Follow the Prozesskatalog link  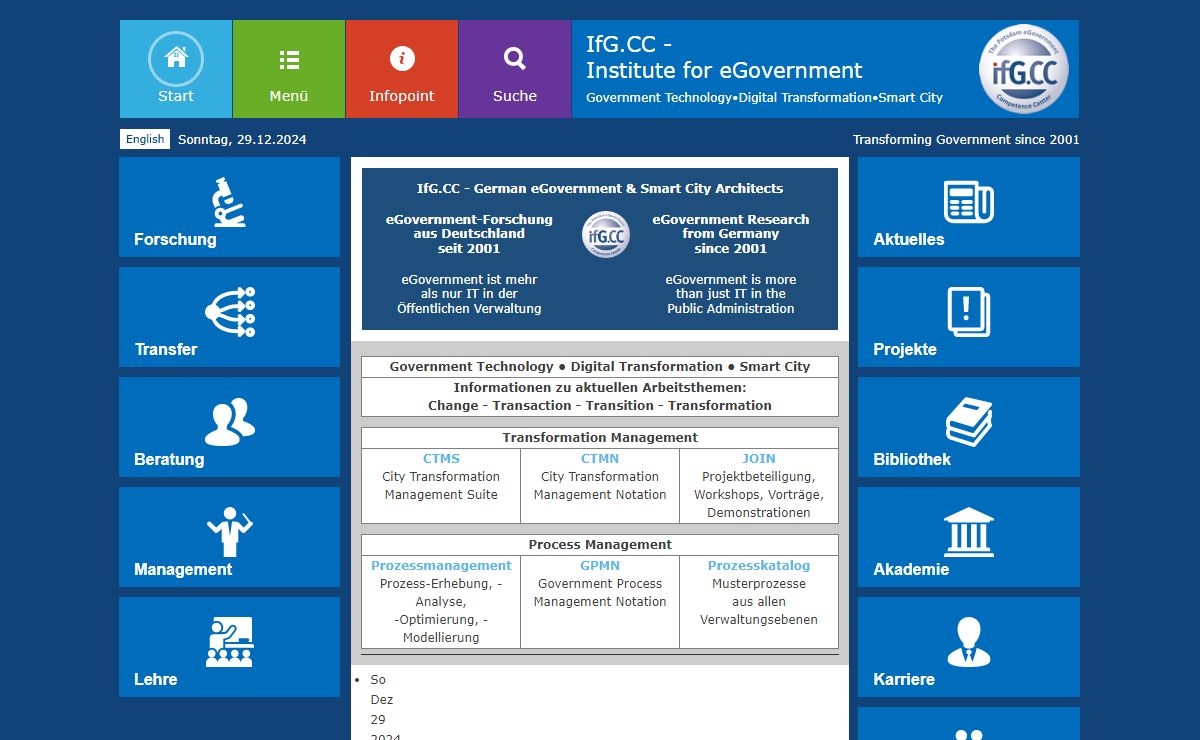click(759, 566)
